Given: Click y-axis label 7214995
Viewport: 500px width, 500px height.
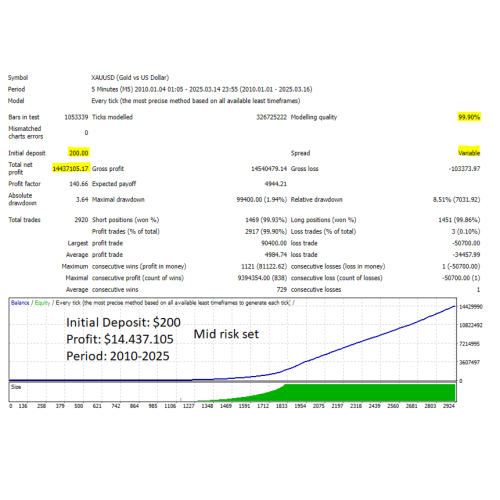Looking at the screenshot, I should click(469, 344).
